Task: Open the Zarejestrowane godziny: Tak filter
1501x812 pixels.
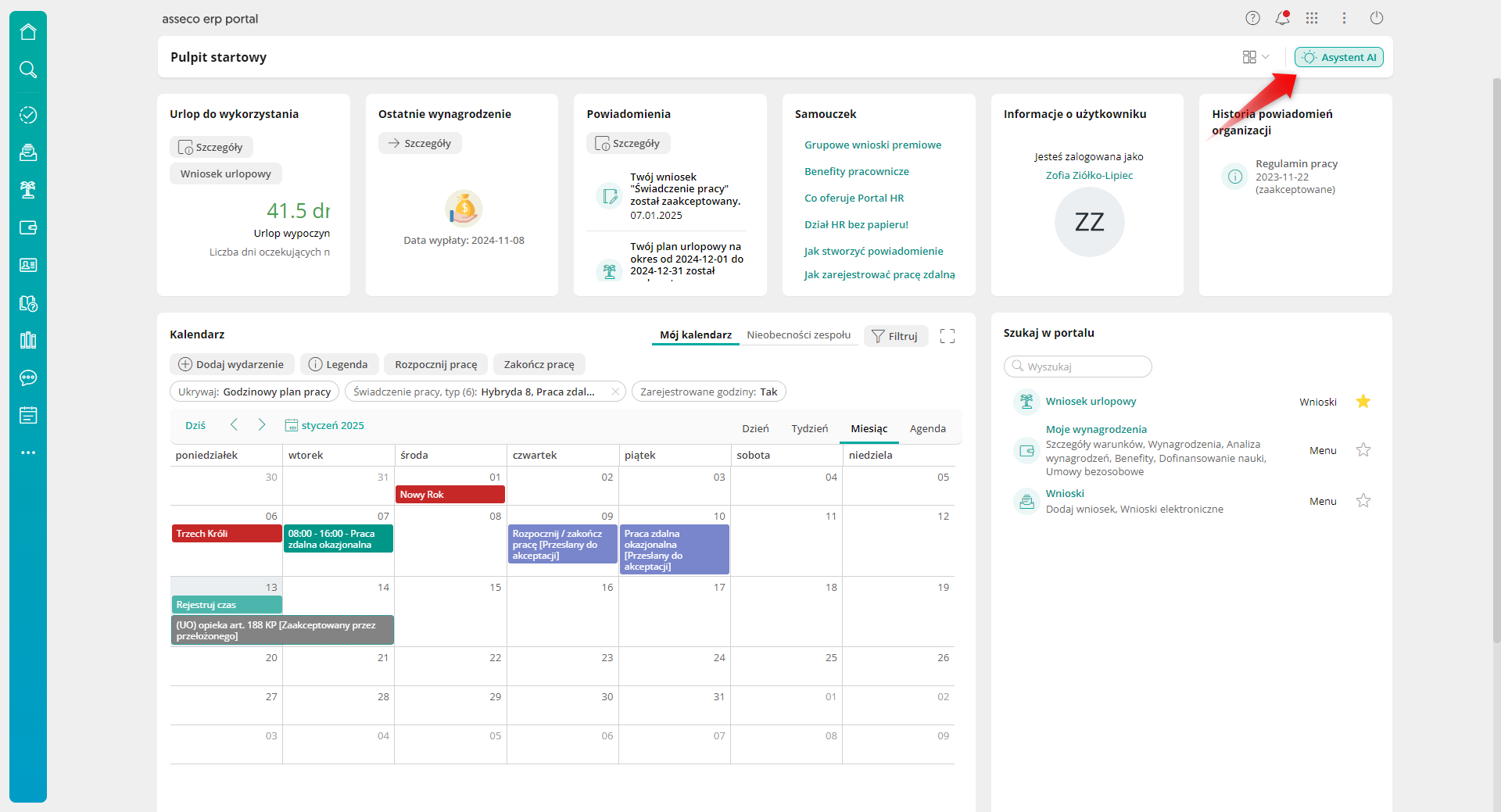Action: click(708, 392)
